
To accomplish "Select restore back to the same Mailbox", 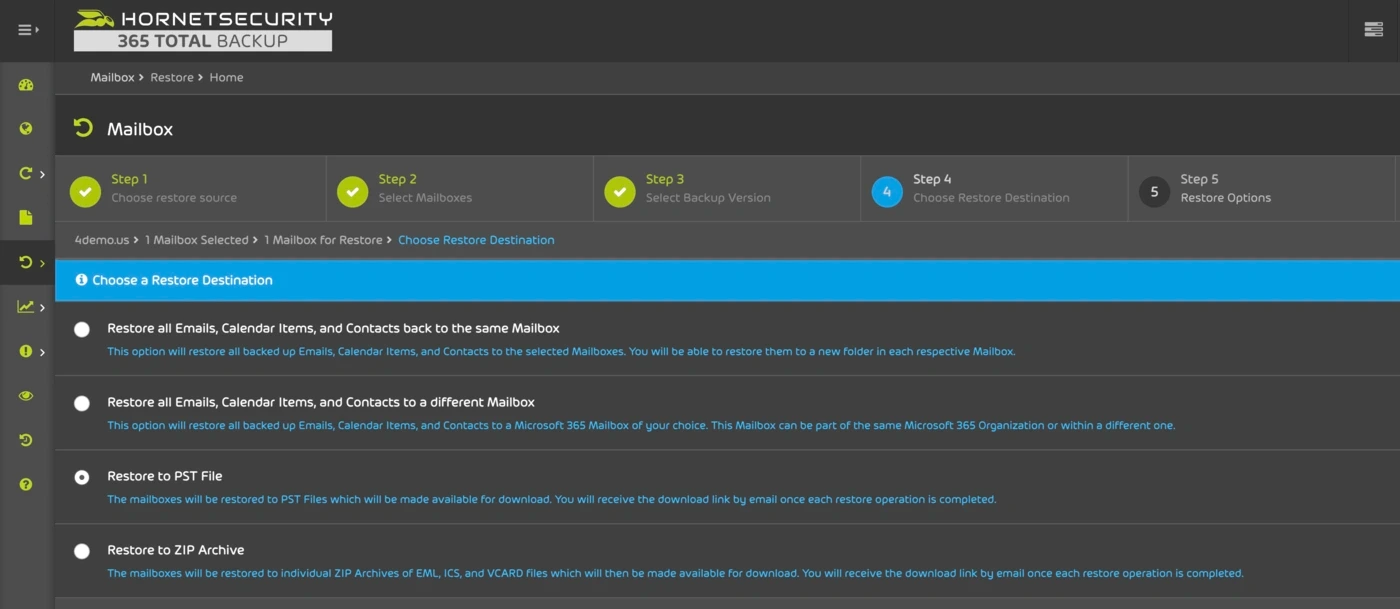I will pyautogui.click(x=82, y=329).
